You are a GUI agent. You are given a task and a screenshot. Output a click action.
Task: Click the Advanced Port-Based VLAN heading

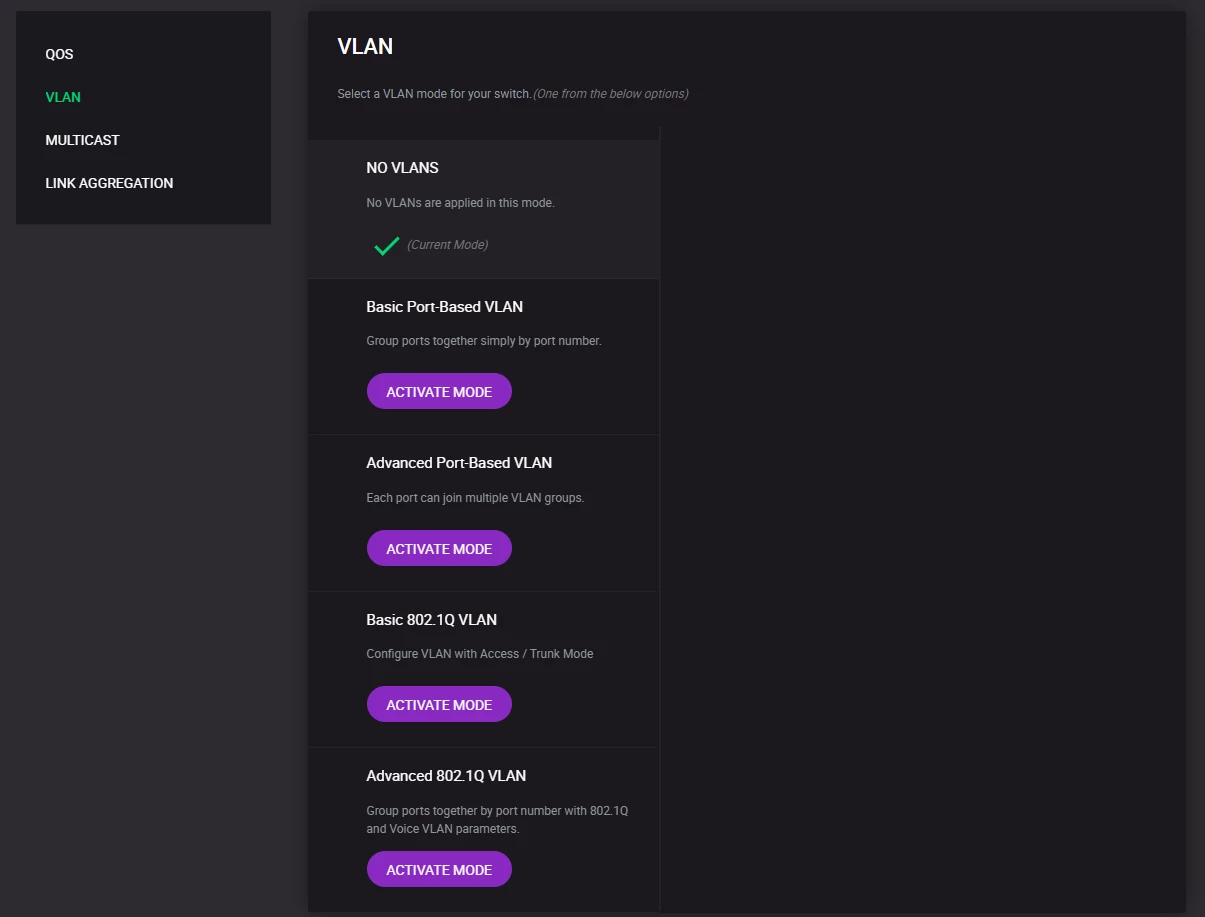point(459,463)
